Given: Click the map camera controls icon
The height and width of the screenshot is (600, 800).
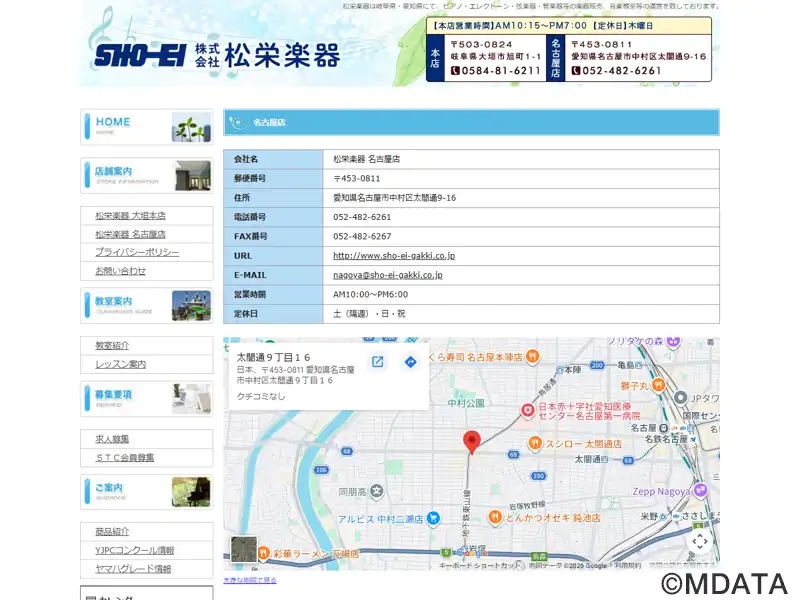Looking at the screenshot, I should (x=700, y=541).
